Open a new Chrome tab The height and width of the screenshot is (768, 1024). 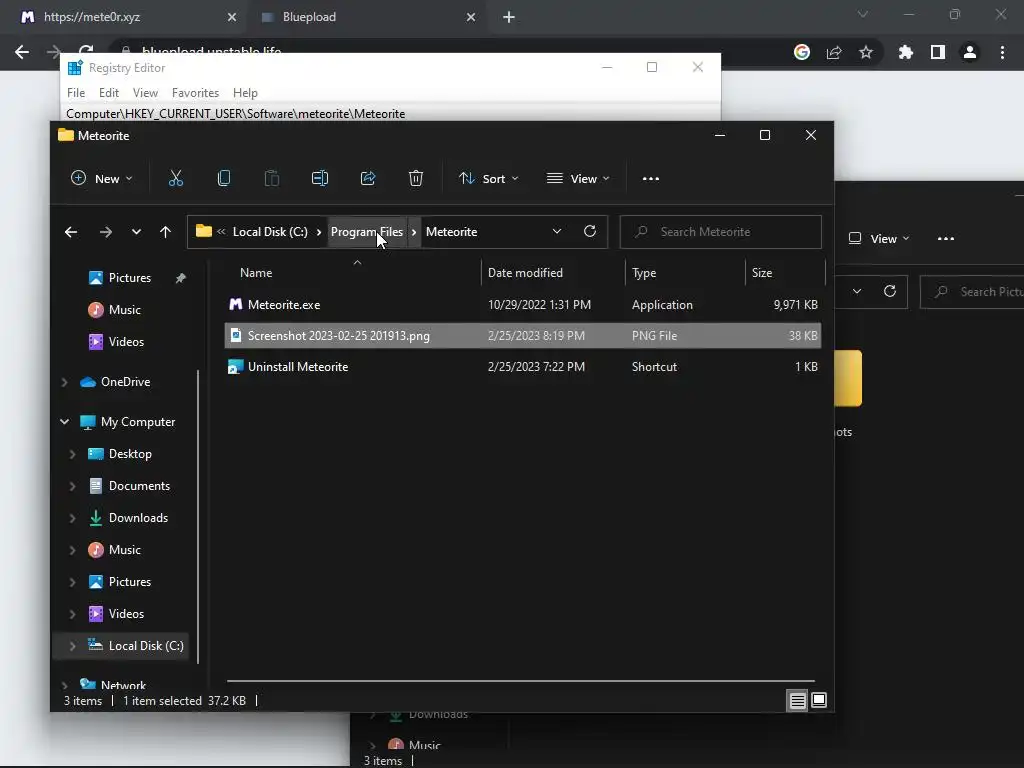point(509,17)
